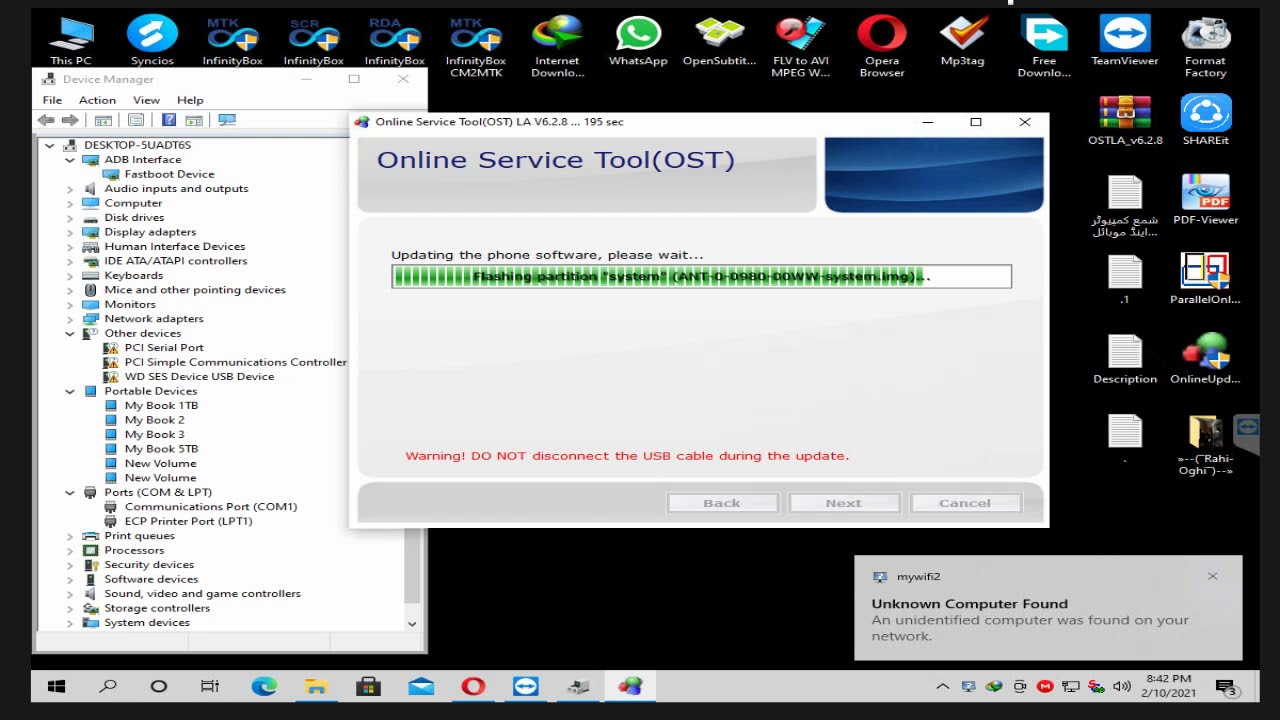Open the Help menu in Device Manager

point(190,100)
